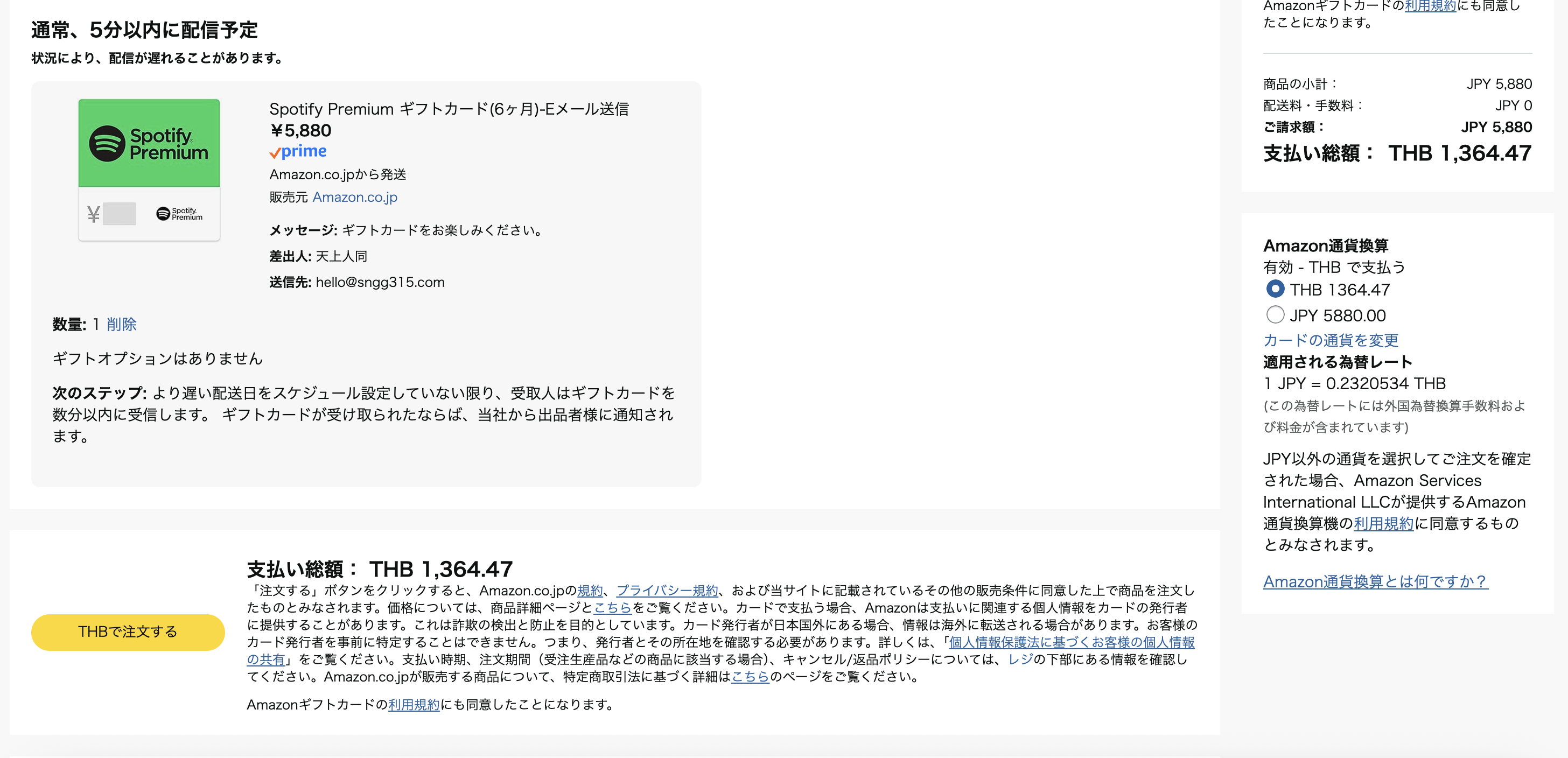Click the Amazon通貨換算 section heading
This screenshot has height=758, width=1568.
click(x=1326, y=245)
